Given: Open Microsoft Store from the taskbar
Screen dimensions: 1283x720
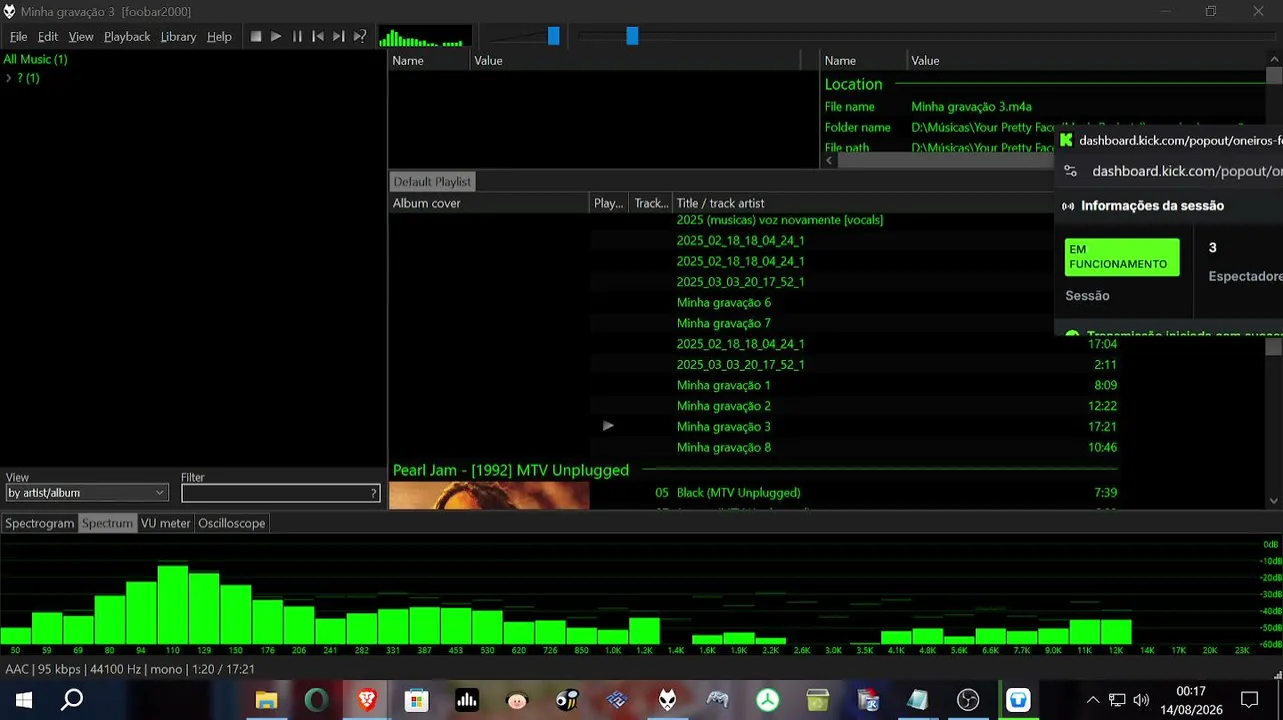Looking at the screenshot, I should tap(417, 700).
